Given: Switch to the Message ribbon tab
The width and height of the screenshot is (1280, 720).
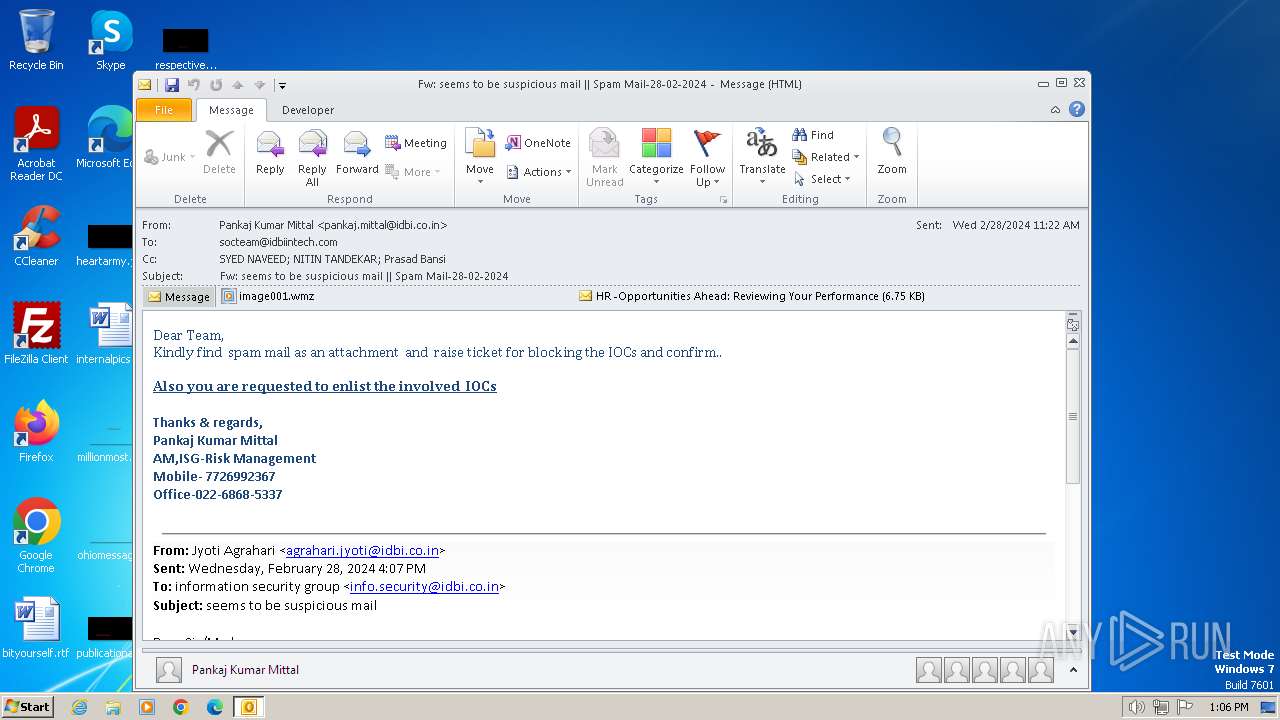Looking at the screenshot, I should tap(231, 110).
